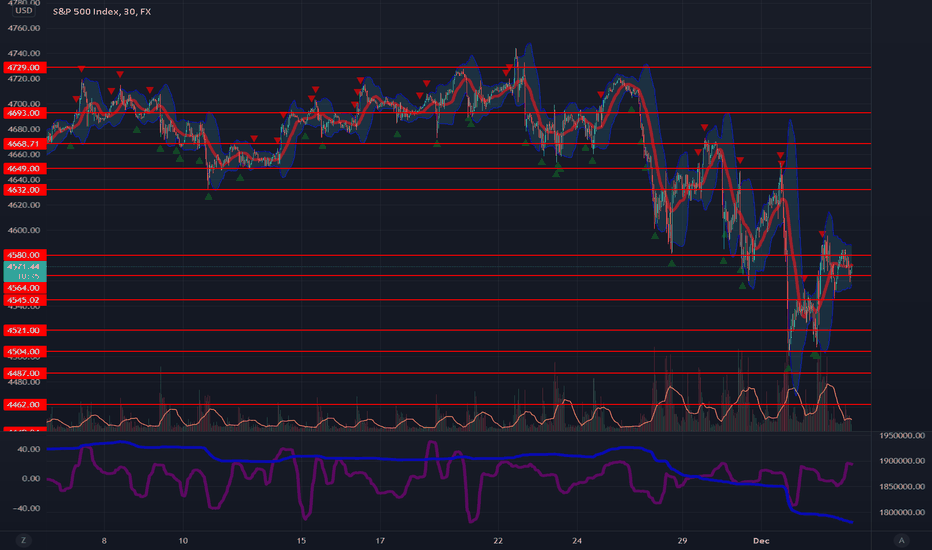This screenshot has height=550, width=932.
Task: Select the 4668.71 horizontal line price label
Action: point(24,144)
